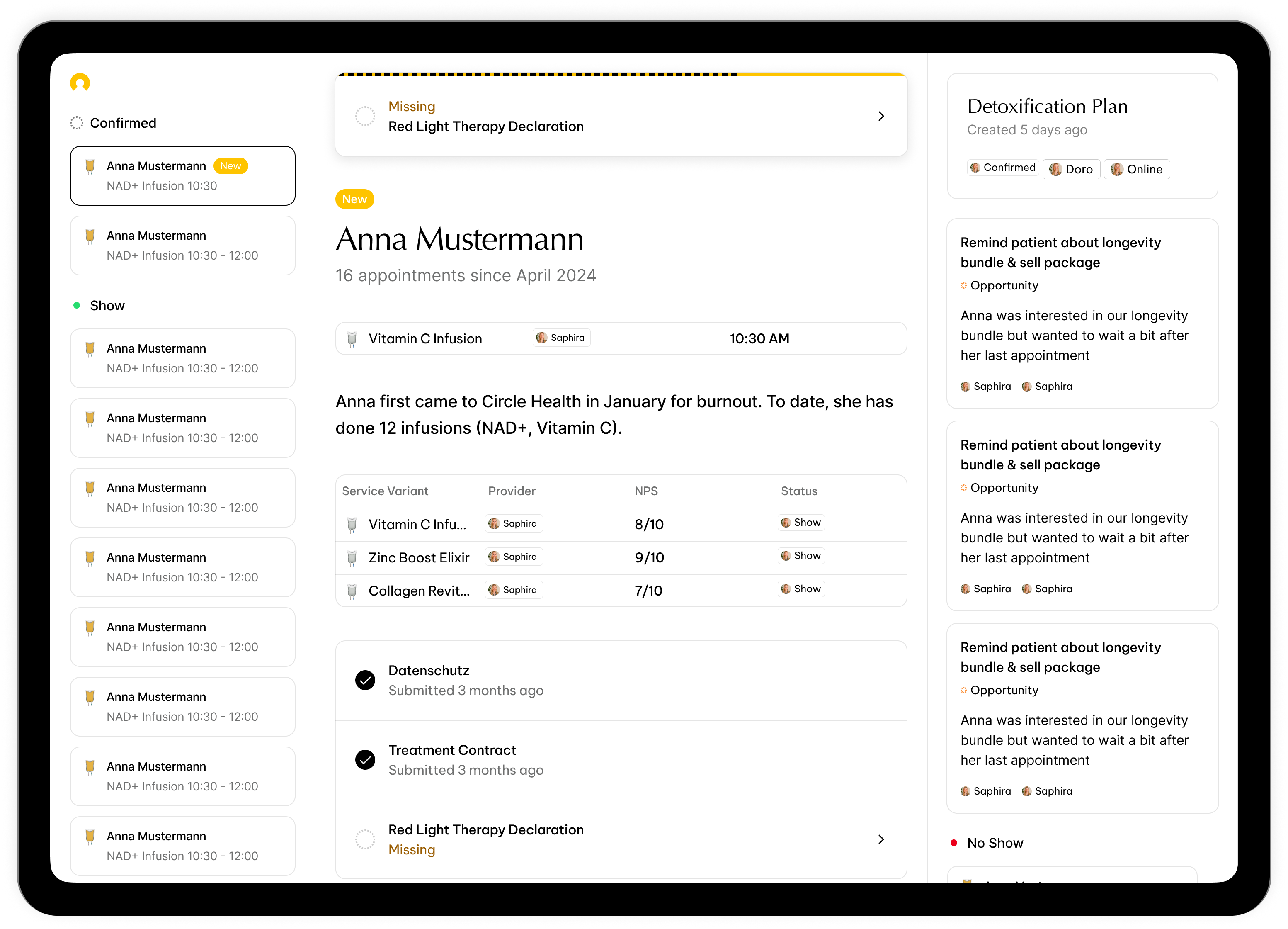
Task: Select Anna Mustermann appointment marked New
Action: coord(182,175)
